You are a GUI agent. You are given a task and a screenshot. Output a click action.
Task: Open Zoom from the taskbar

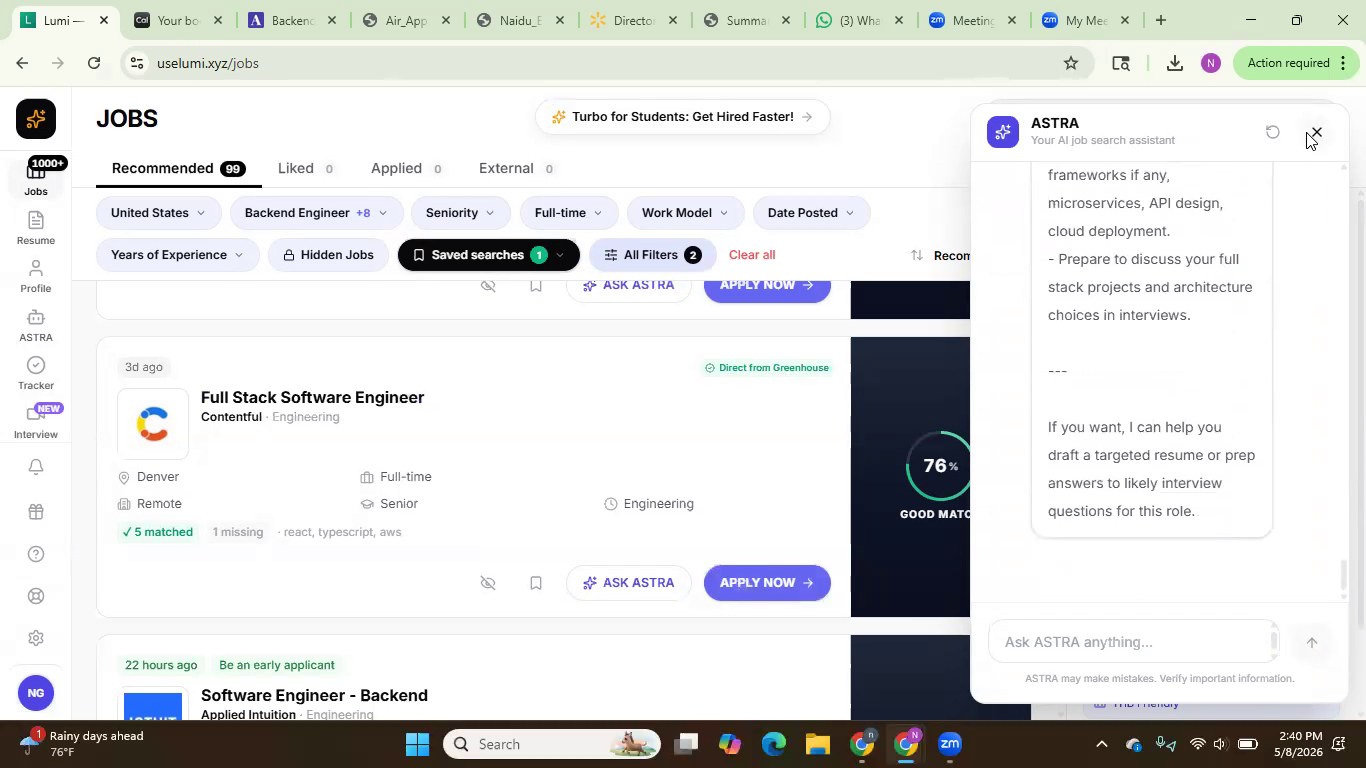click(950, 744)
